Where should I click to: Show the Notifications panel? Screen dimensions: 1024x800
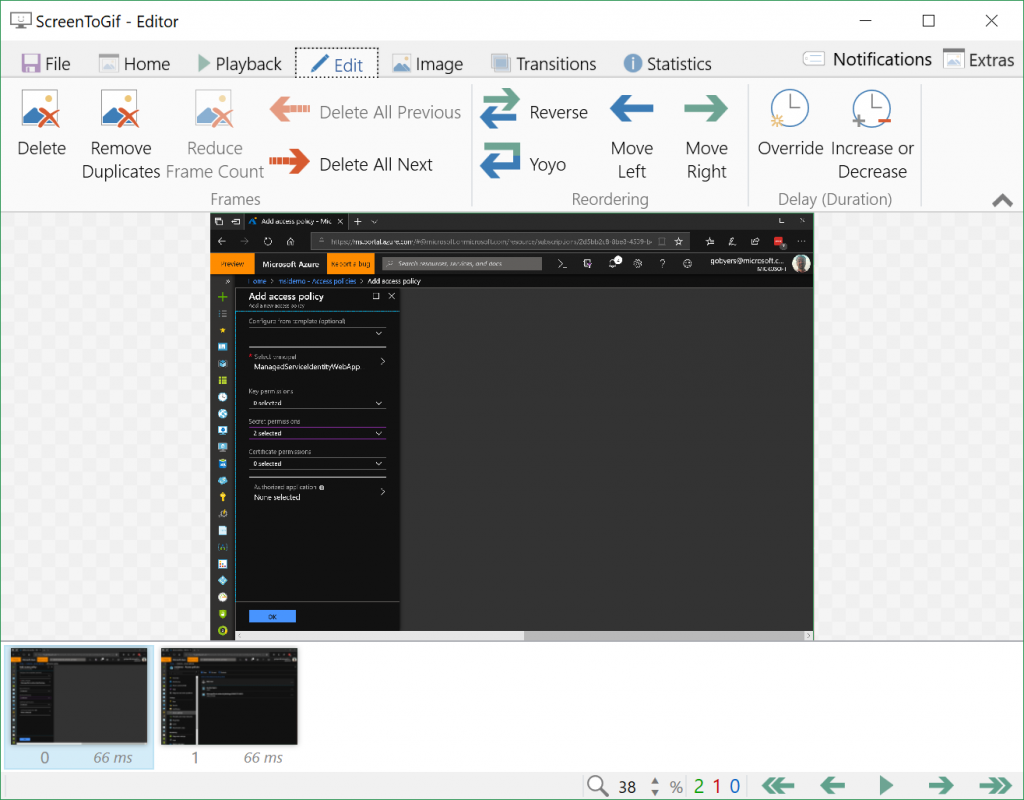[x=867, y=59]
